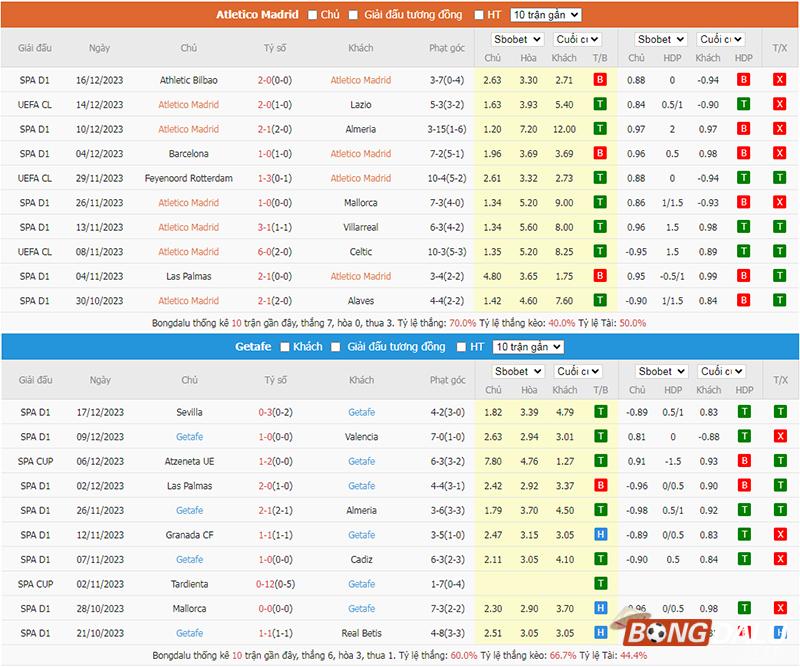Check the Khách checkbox beside Getafe
800x667 pixels.
tap(285, 347)
